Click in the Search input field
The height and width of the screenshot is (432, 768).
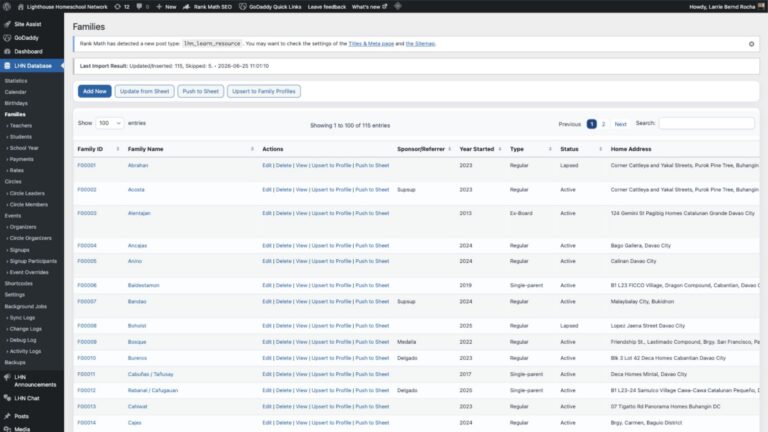coord(707,123)
